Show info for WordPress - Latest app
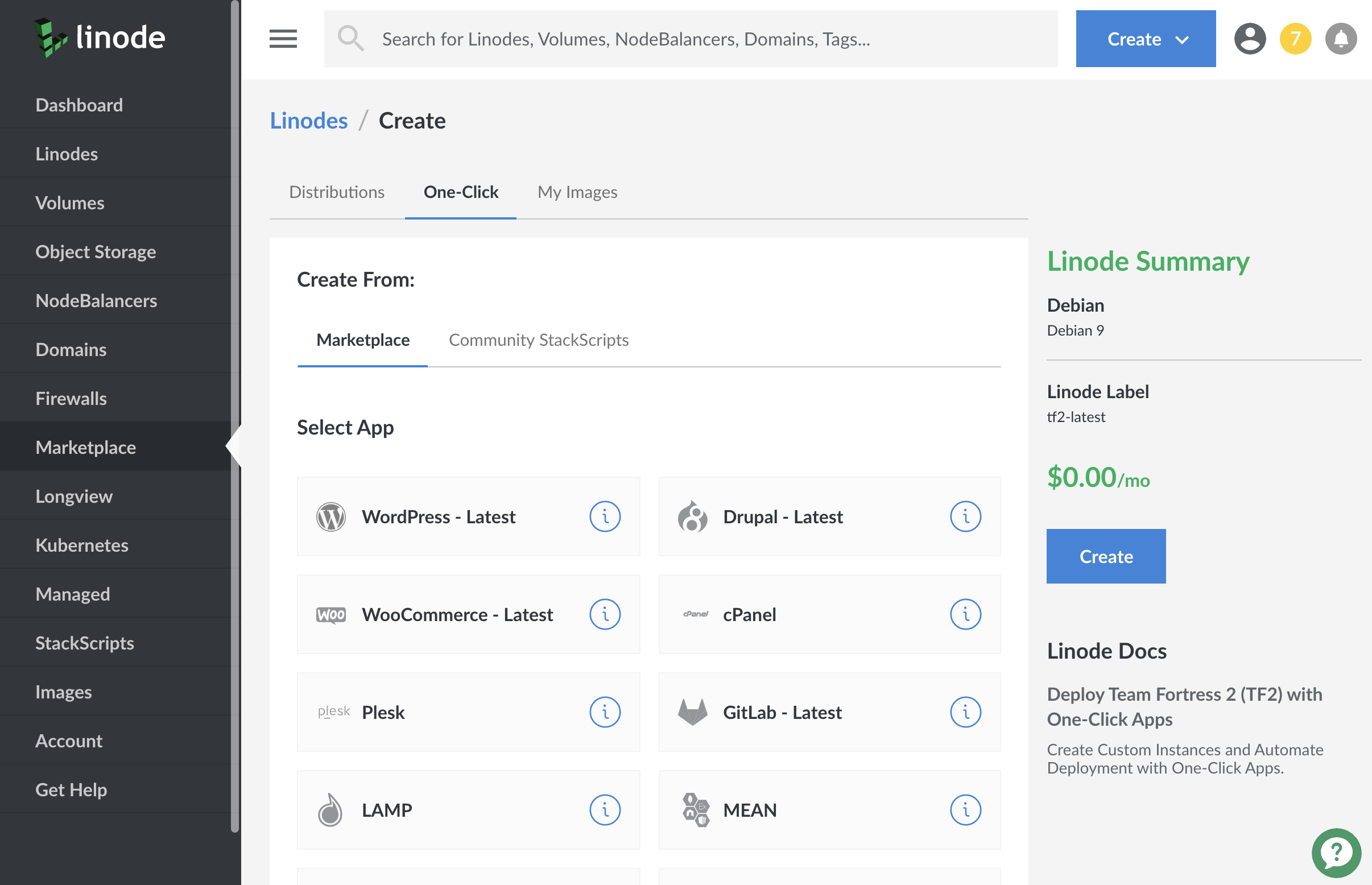The image size is (1372, 885). 605,516
